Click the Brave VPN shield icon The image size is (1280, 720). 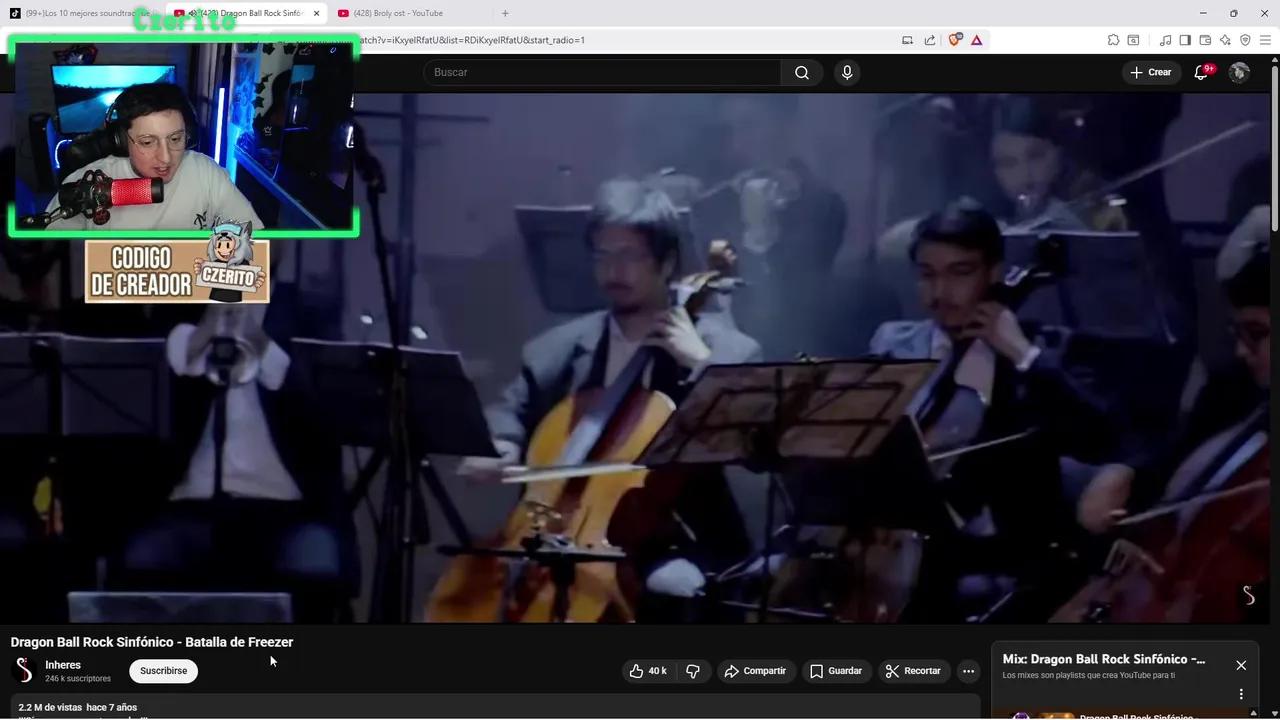1245,40
